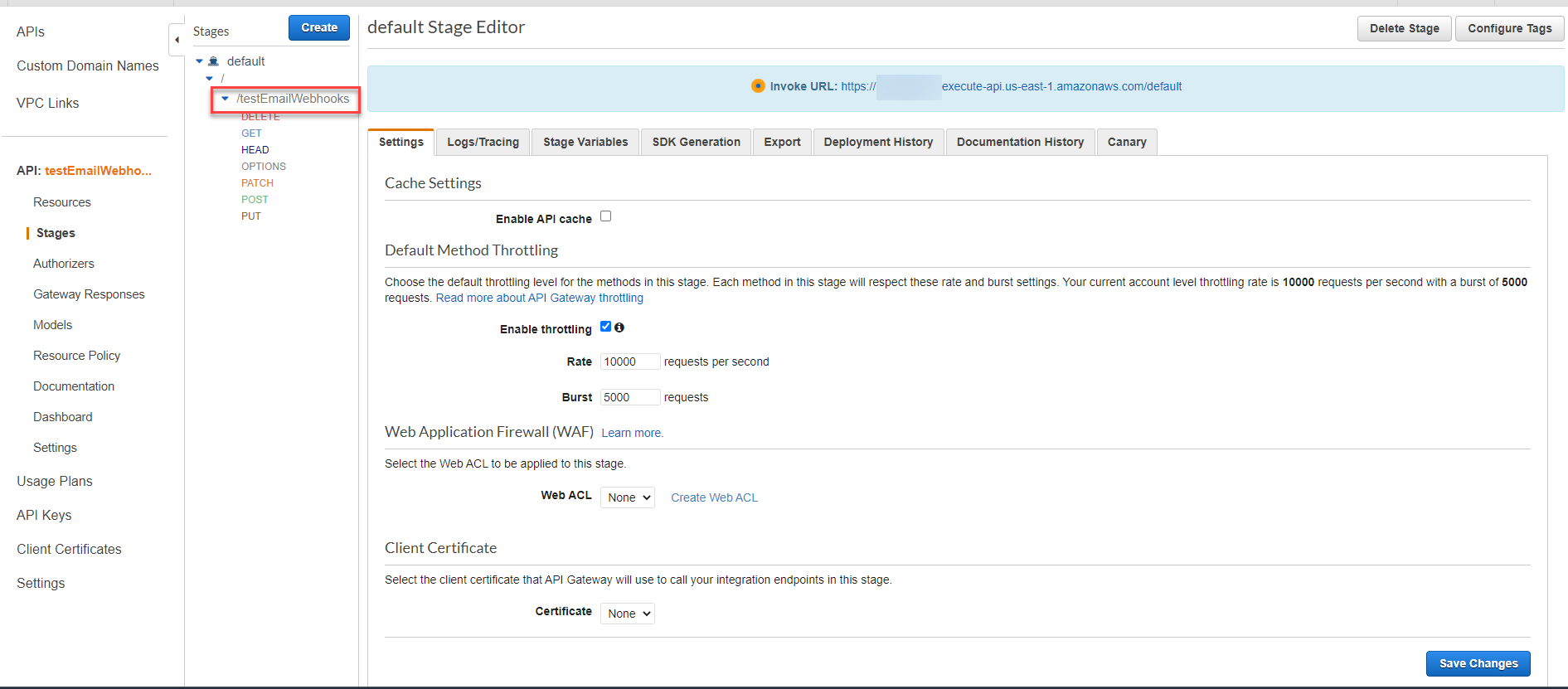Collapse the default stage tree node
1568x689 pixels.
click(199, 61)
